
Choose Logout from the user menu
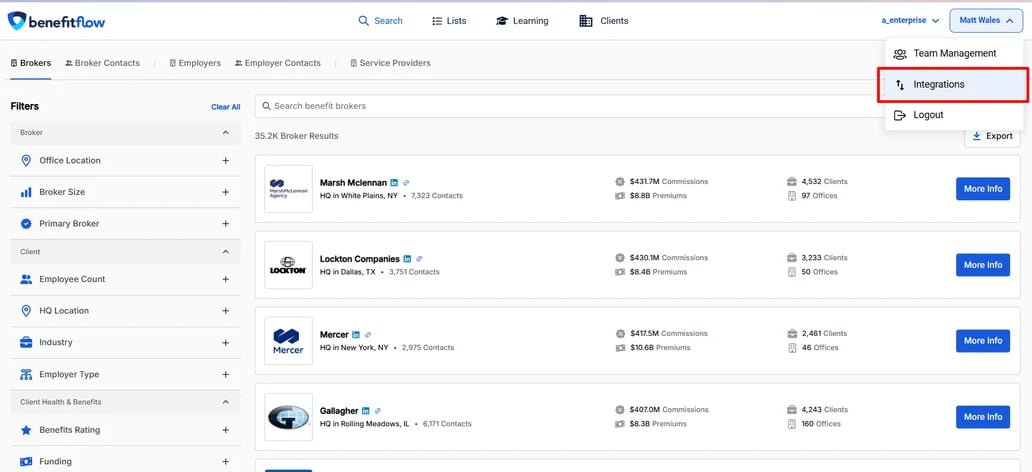(954, 115)
